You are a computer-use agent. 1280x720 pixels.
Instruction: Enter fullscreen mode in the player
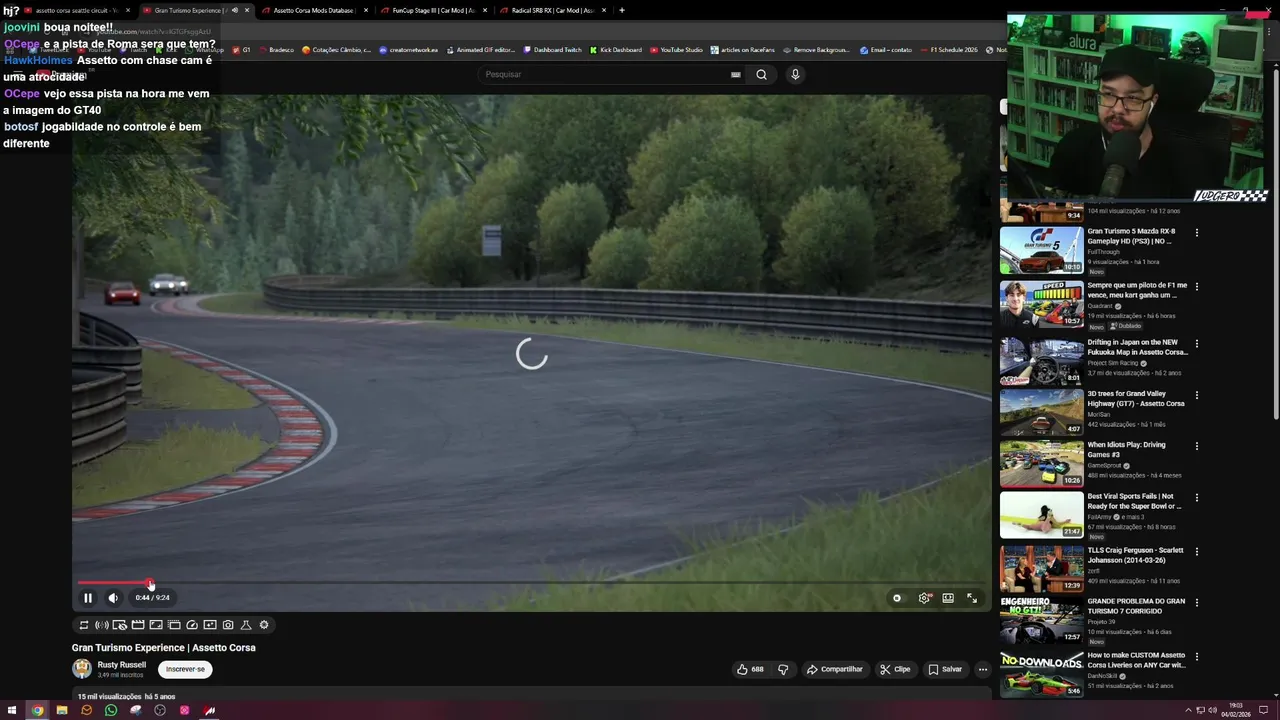point(972,598)
